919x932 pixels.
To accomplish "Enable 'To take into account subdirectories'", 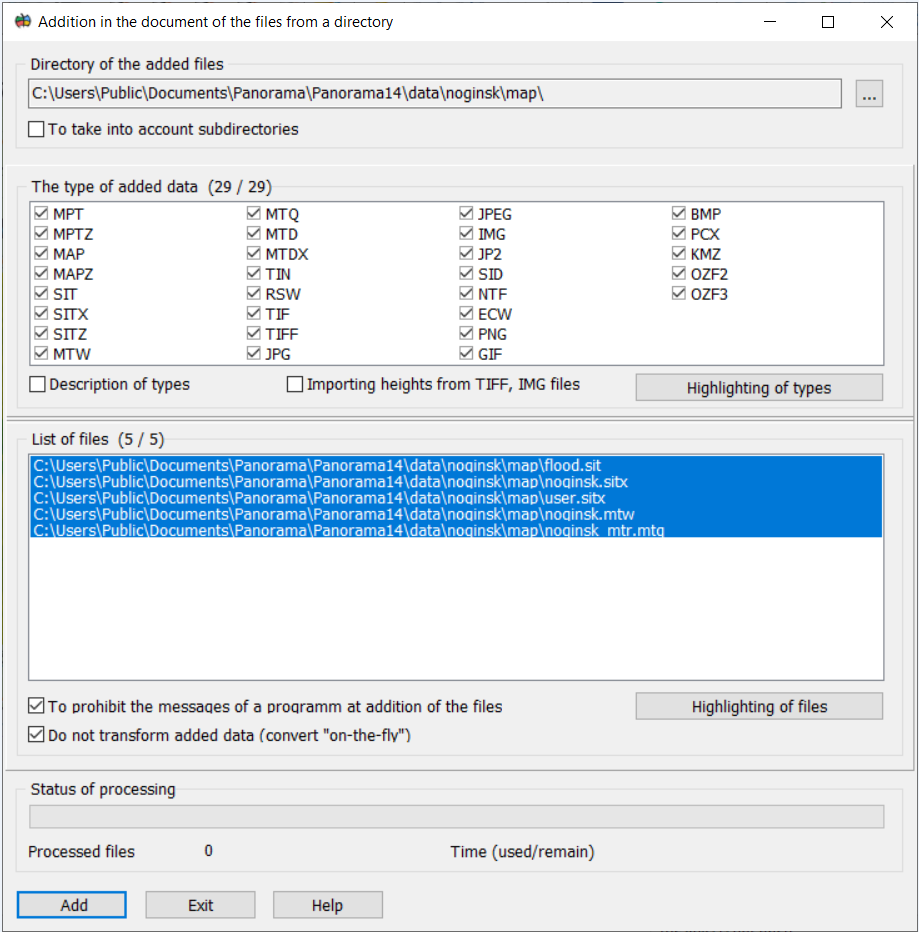I will pyautogui.click(x=37, y=129).
